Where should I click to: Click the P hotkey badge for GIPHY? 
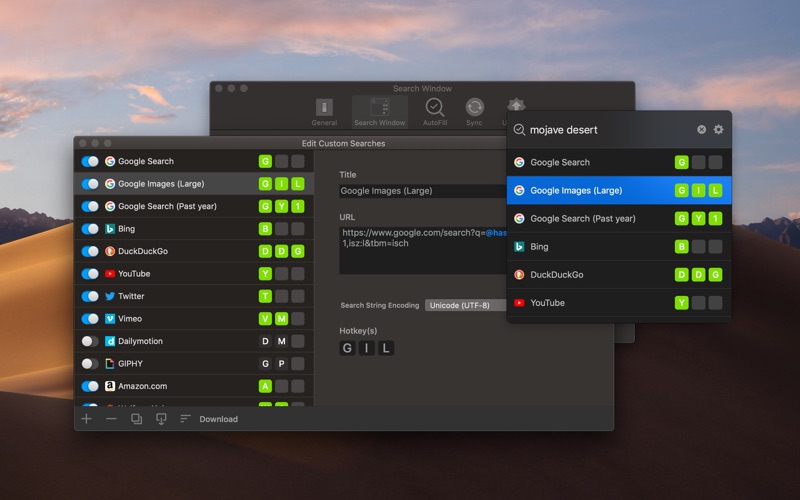[282, 363]
